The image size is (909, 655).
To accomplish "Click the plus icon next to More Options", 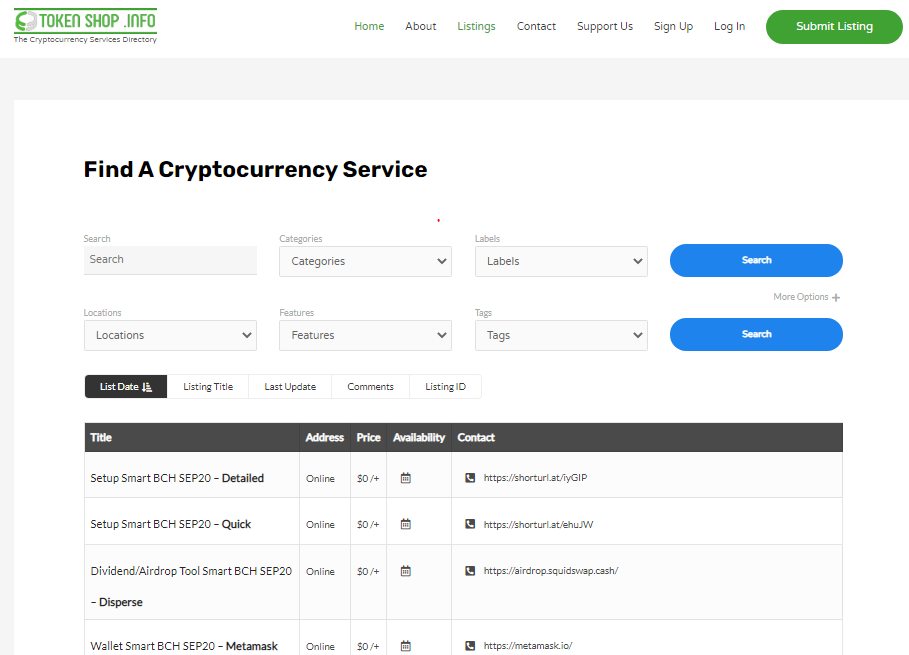I will coord(836,297).
